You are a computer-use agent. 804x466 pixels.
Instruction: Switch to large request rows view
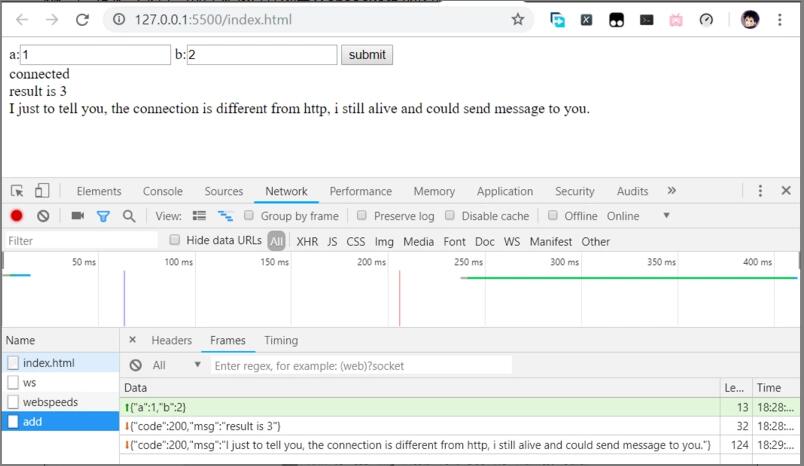pos(199,216)
